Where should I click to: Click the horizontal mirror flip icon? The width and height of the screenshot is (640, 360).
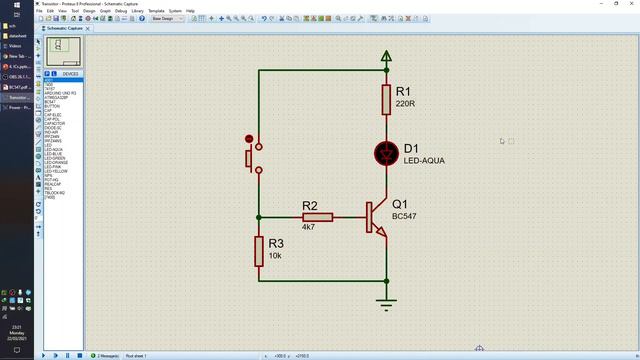click(38, 227)
